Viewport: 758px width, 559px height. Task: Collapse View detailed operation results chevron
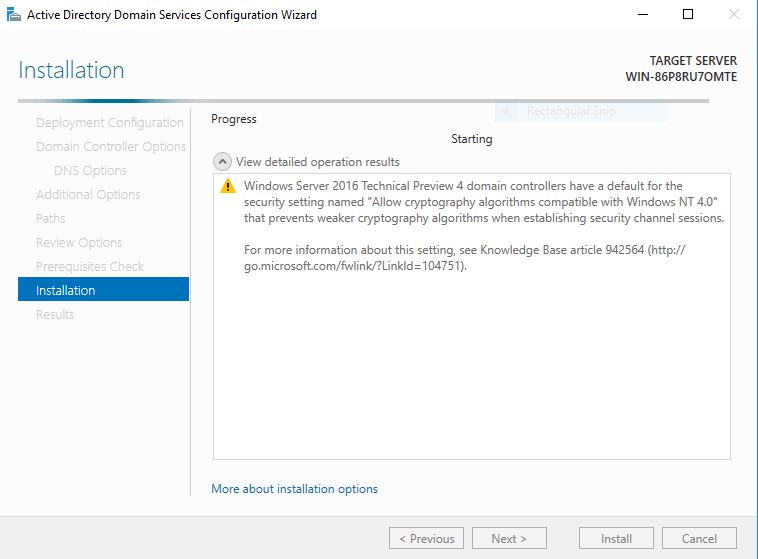coord(221,162)
